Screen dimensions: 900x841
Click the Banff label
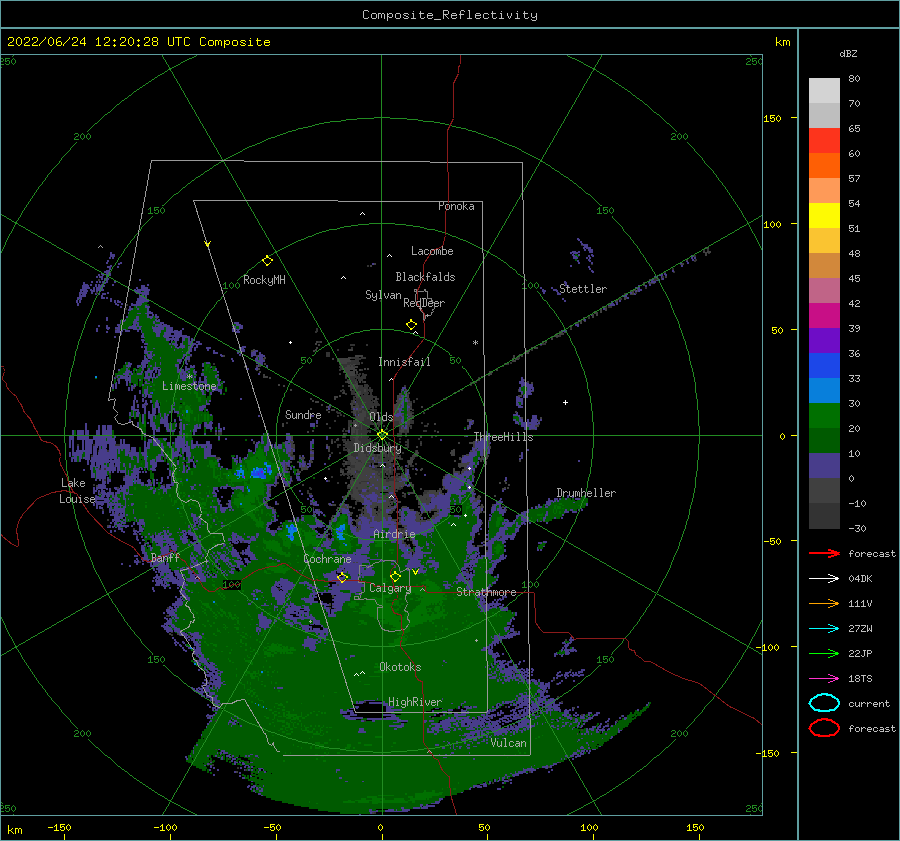coord(165,557)
